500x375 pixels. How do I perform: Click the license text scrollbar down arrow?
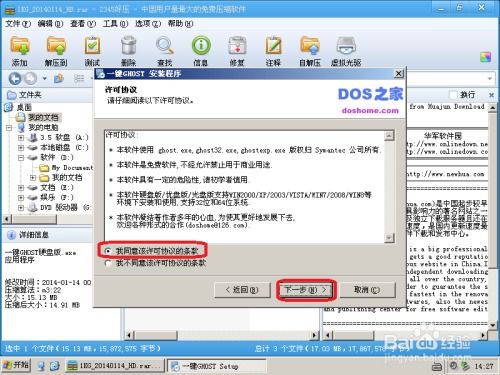(389, 237)
